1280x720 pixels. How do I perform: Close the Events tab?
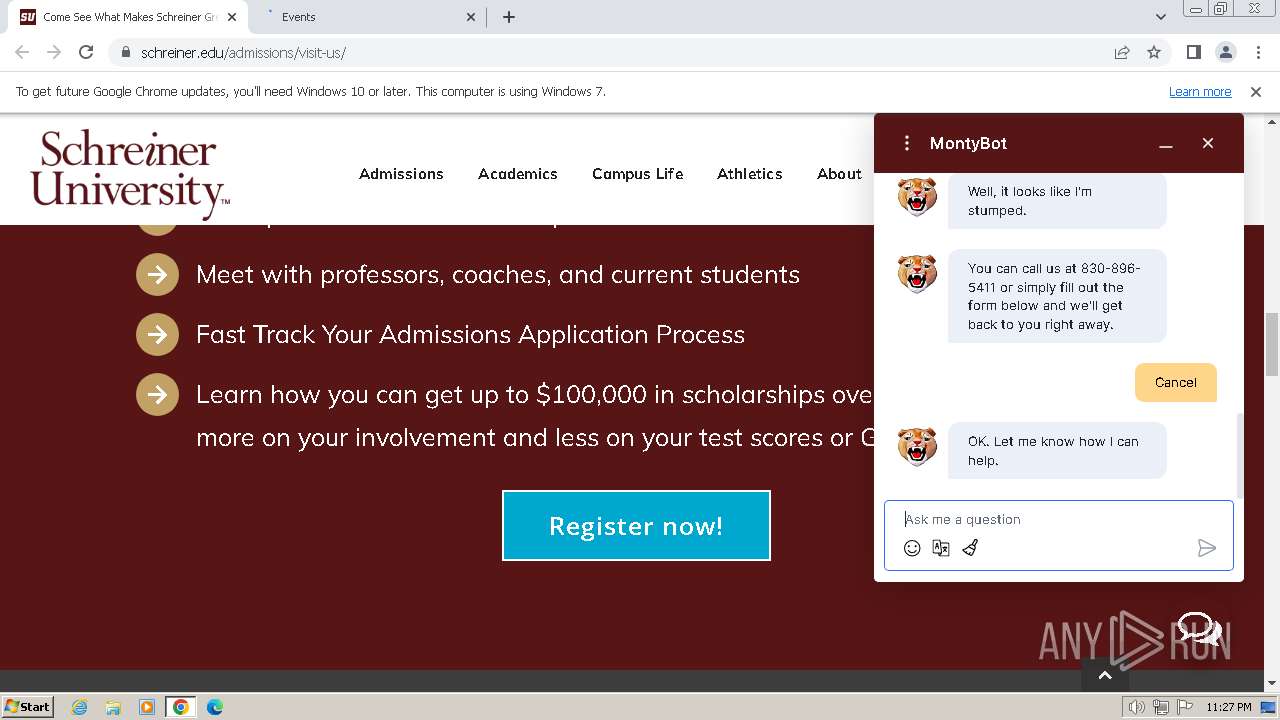pyautogui.click(x=472, y=17)
